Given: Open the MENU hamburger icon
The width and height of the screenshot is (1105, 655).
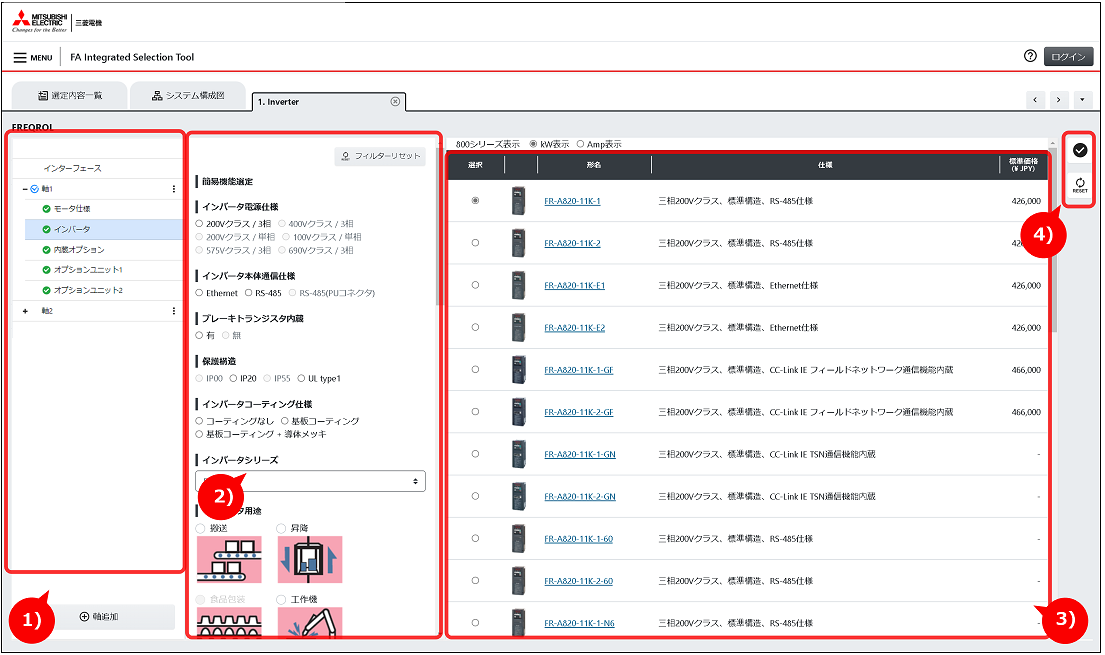Looking at the screenshot, I should [20, 58].
